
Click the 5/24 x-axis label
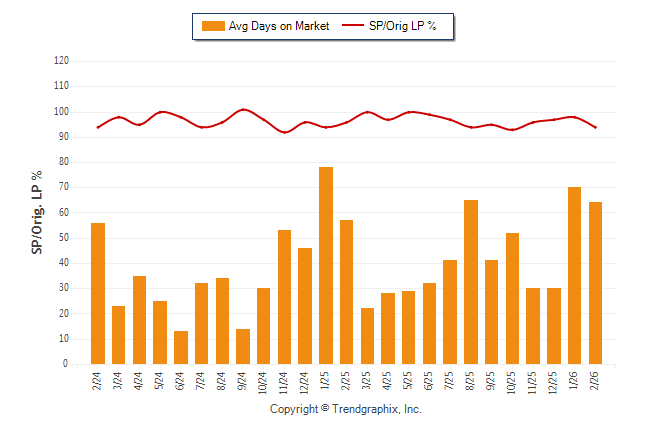[x=160, y=381]
